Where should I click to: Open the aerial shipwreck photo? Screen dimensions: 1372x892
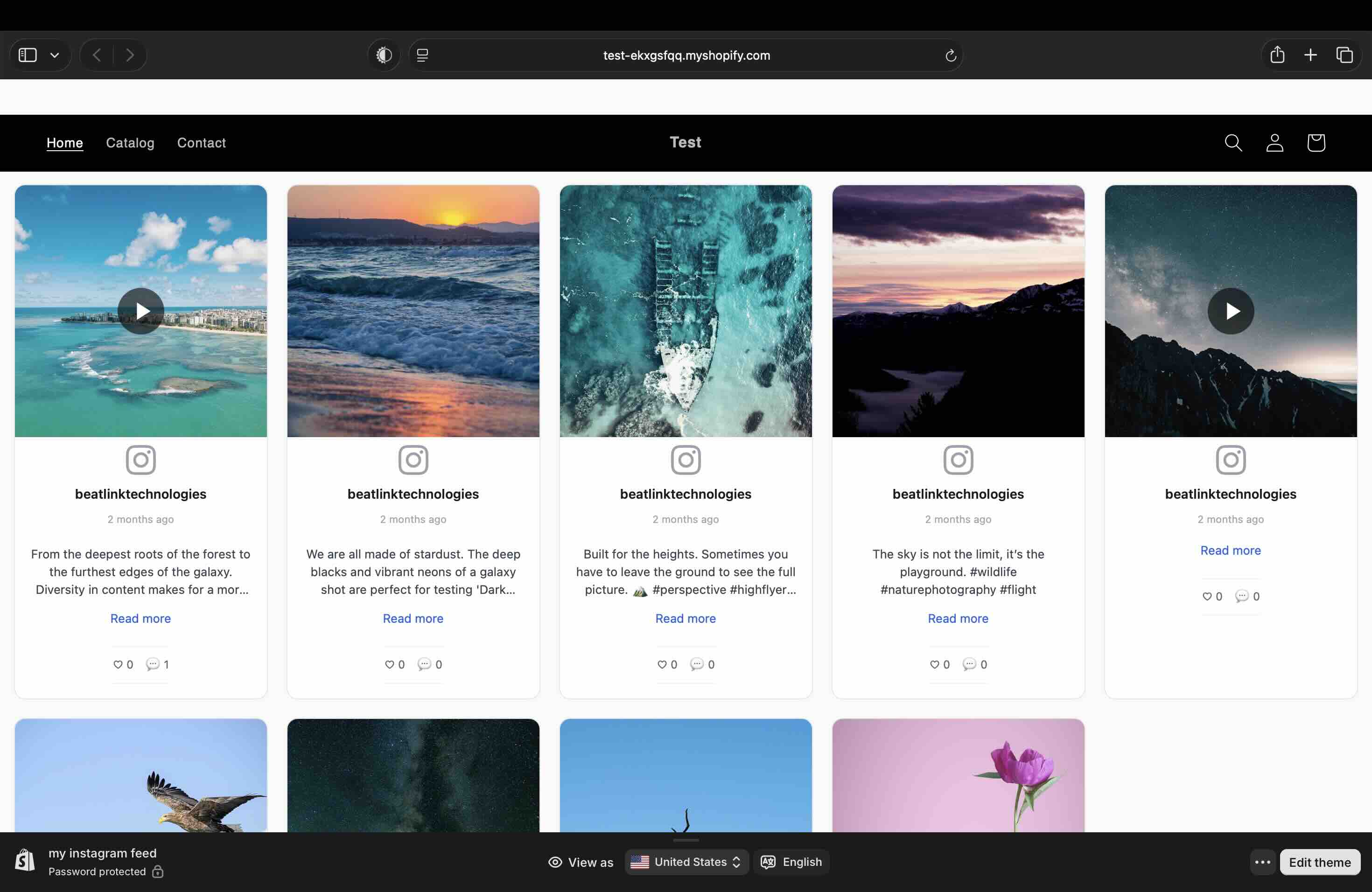coord(686,311)
